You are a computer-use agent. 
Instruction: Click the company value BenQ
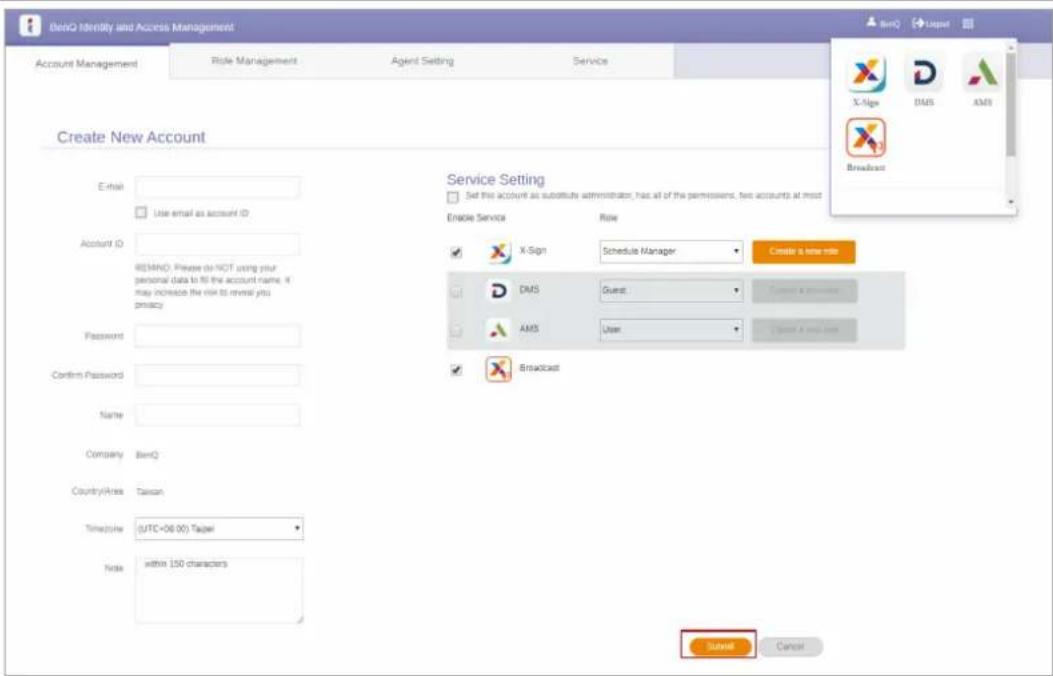click(x=147, y=455)
